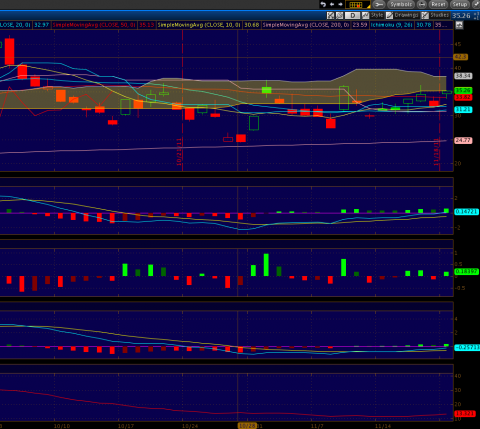Click the print icon button beside Symbols
Screen dimensions: 480x429
click(422, 4)
